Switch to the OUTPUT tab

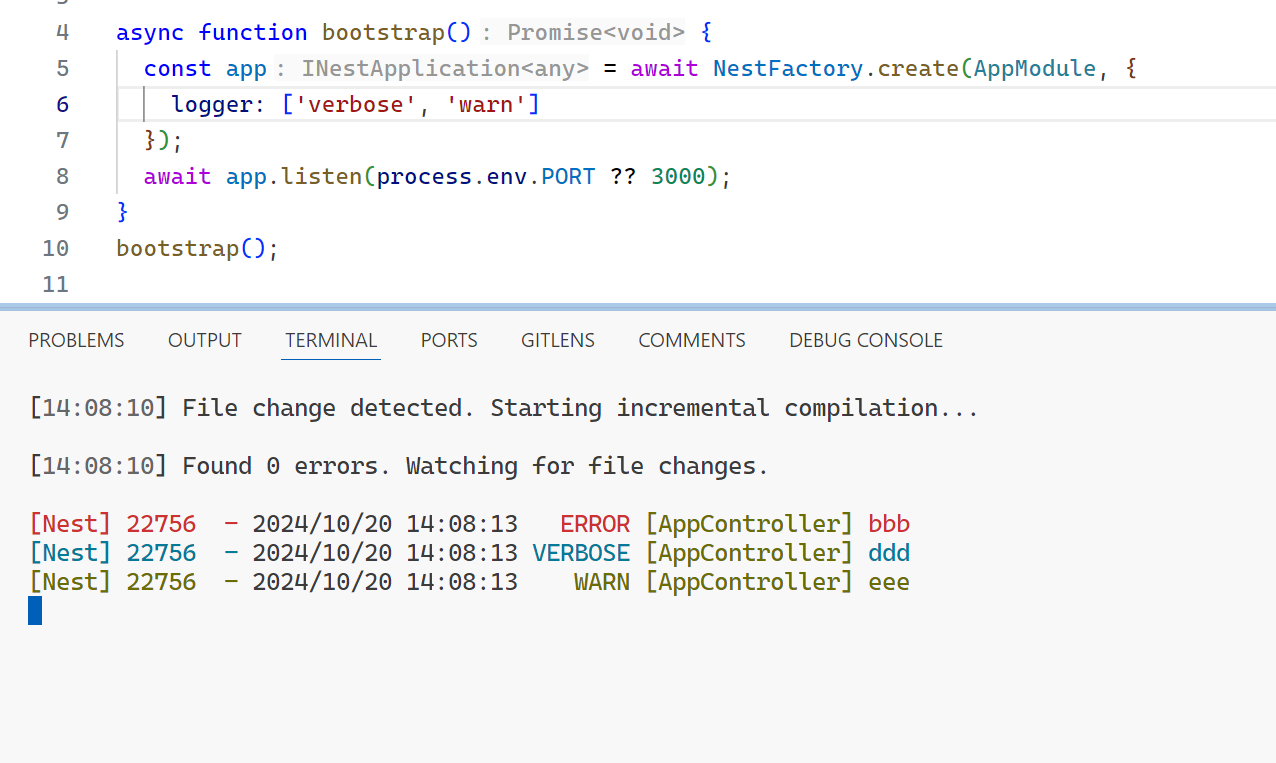coord(204,340)
